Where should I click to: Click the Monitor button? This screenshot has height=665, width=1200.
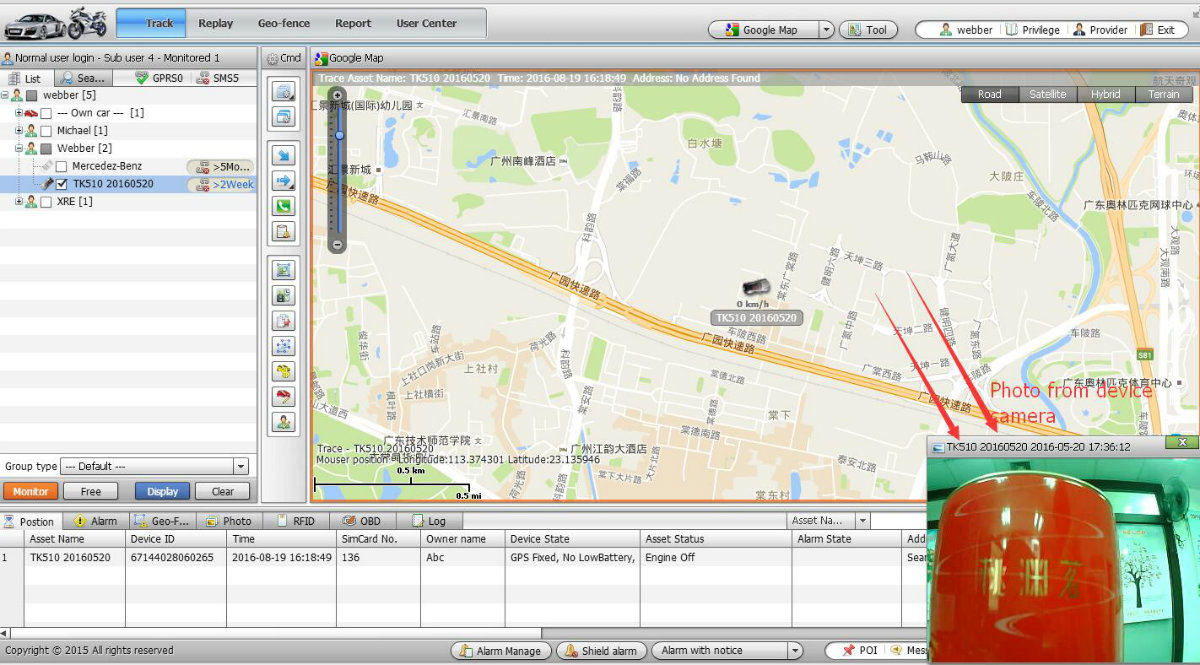[x=30, y=491]
